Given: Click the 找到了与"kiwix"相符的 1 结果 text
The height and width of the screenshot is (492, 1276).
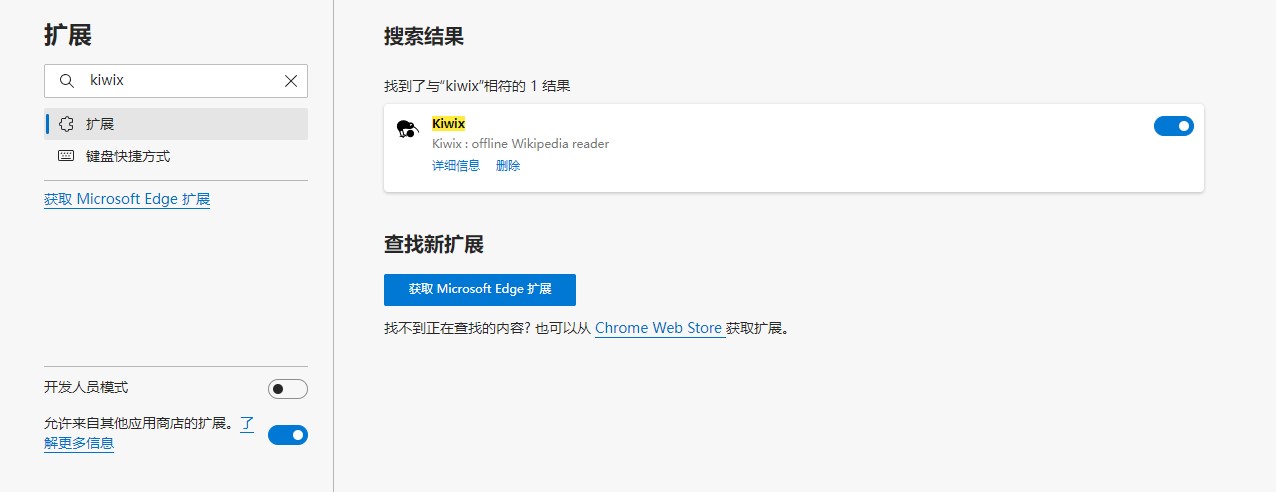Looking at the screenshot, I should (x=478, y=86).
